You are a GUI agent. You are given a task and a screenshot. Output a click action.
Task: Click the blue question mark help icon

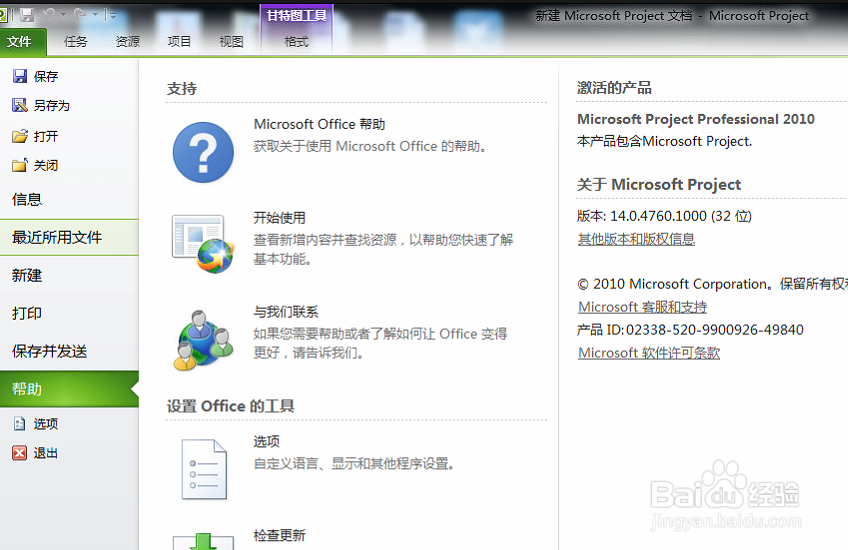coord(203,153)
